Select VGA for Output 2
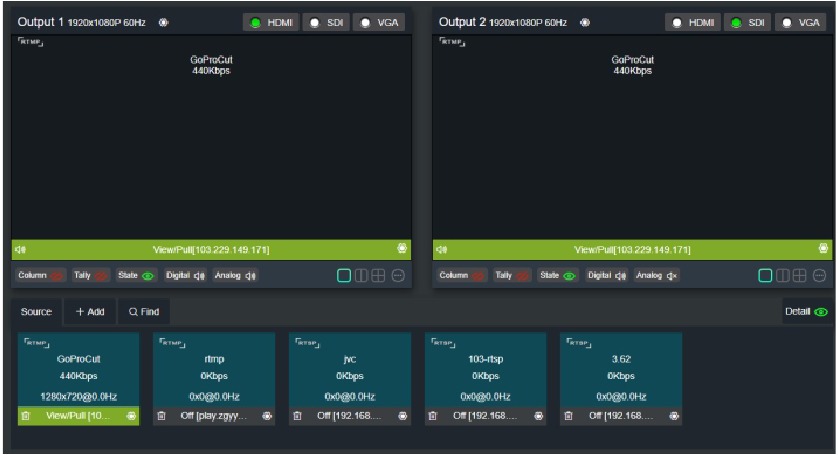 800,22
